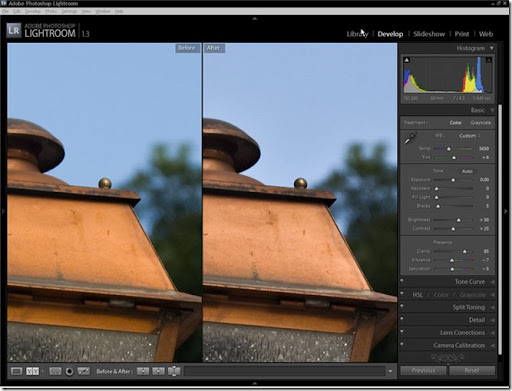
Task: Select Grayscale in HSL panel header
Action: [x=472, y=295]
